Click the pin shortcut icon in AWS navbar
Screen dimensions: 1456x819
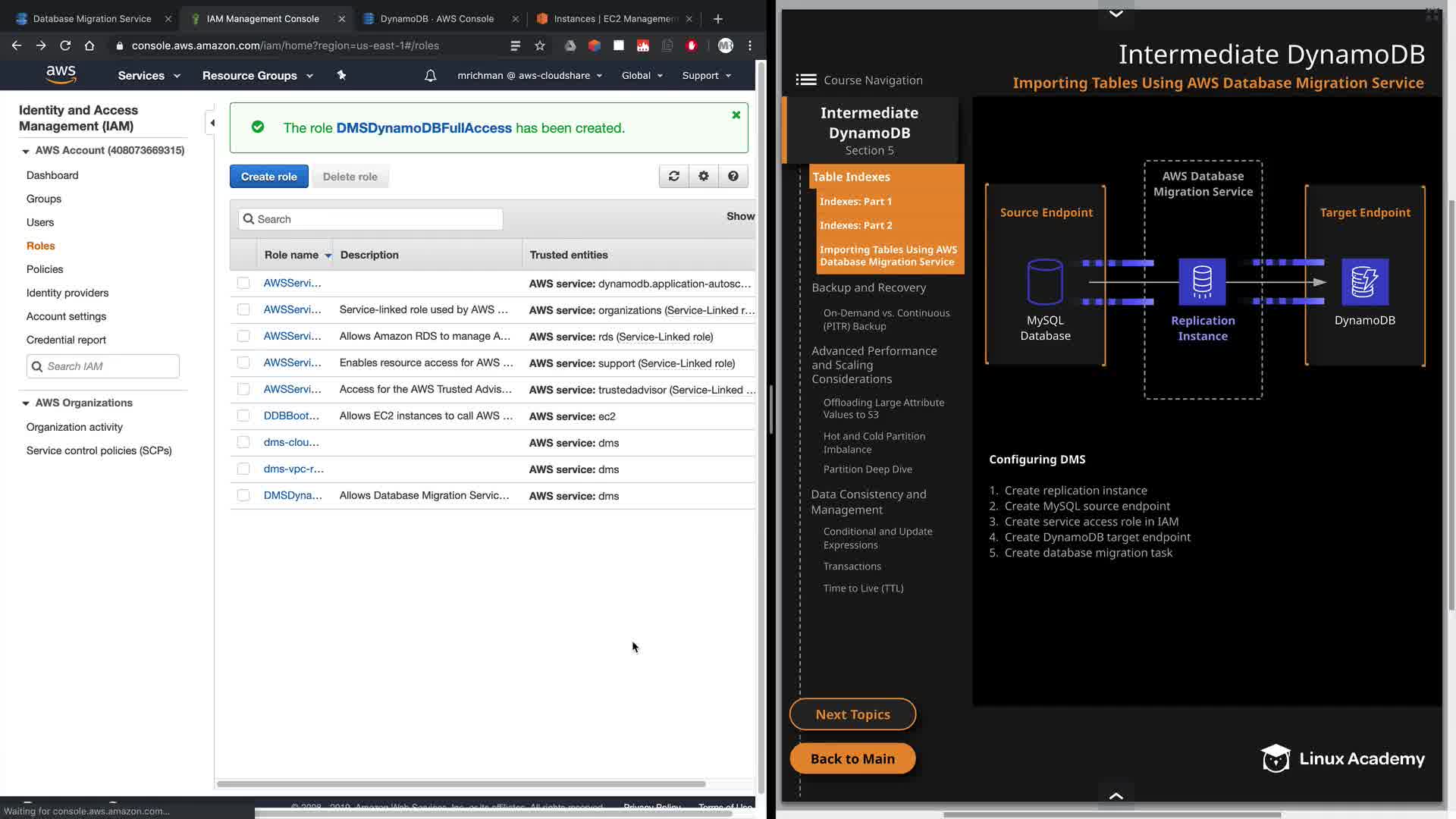[x=341, y=75]
